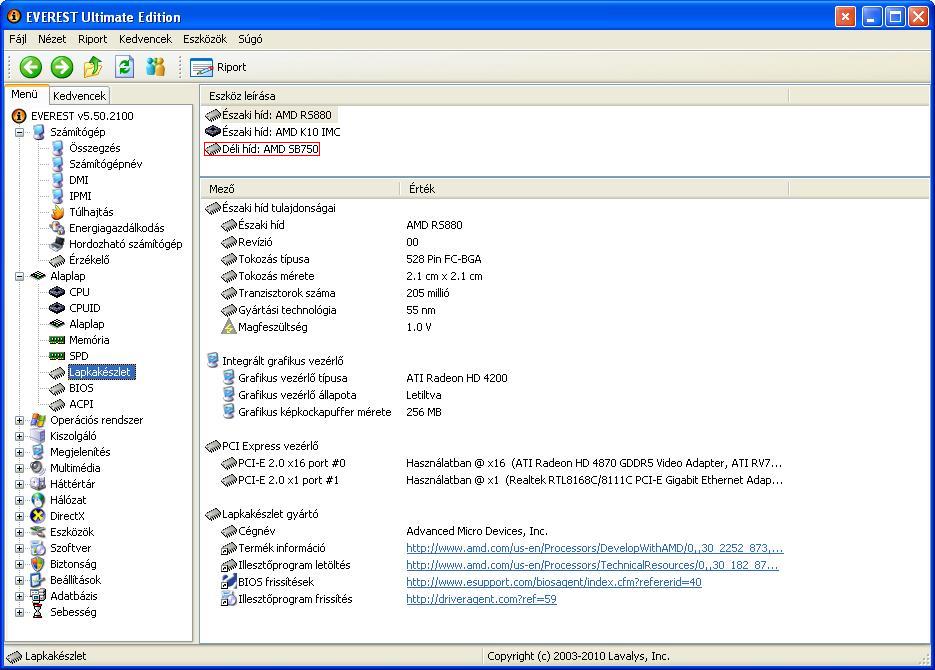
Task: Select the Energiagazdálkodás icon in tree
Action: point(57,228)
